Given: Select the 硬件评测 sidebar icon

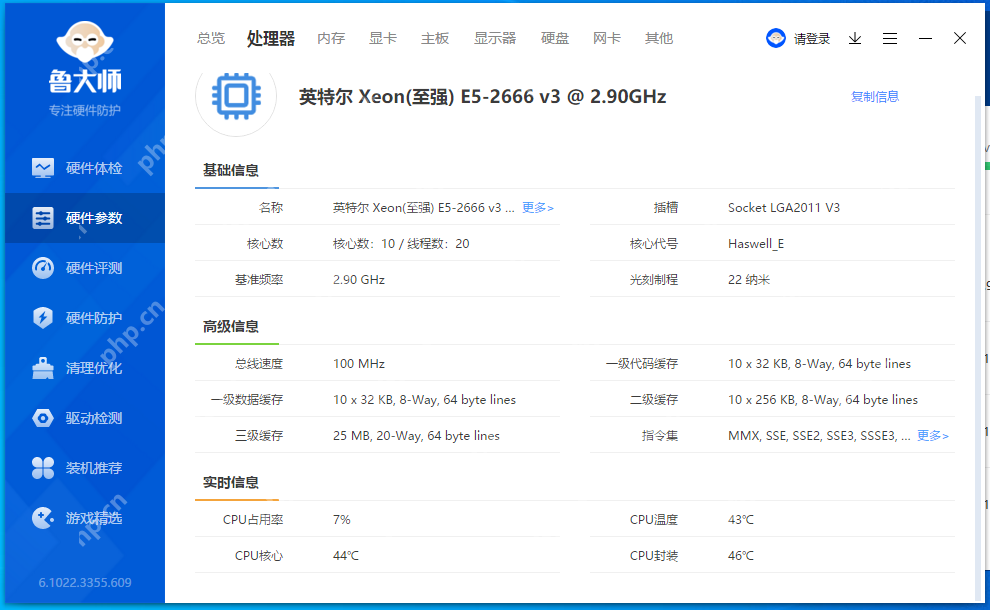Looking at the screenshot, I should tap(84, 267).
